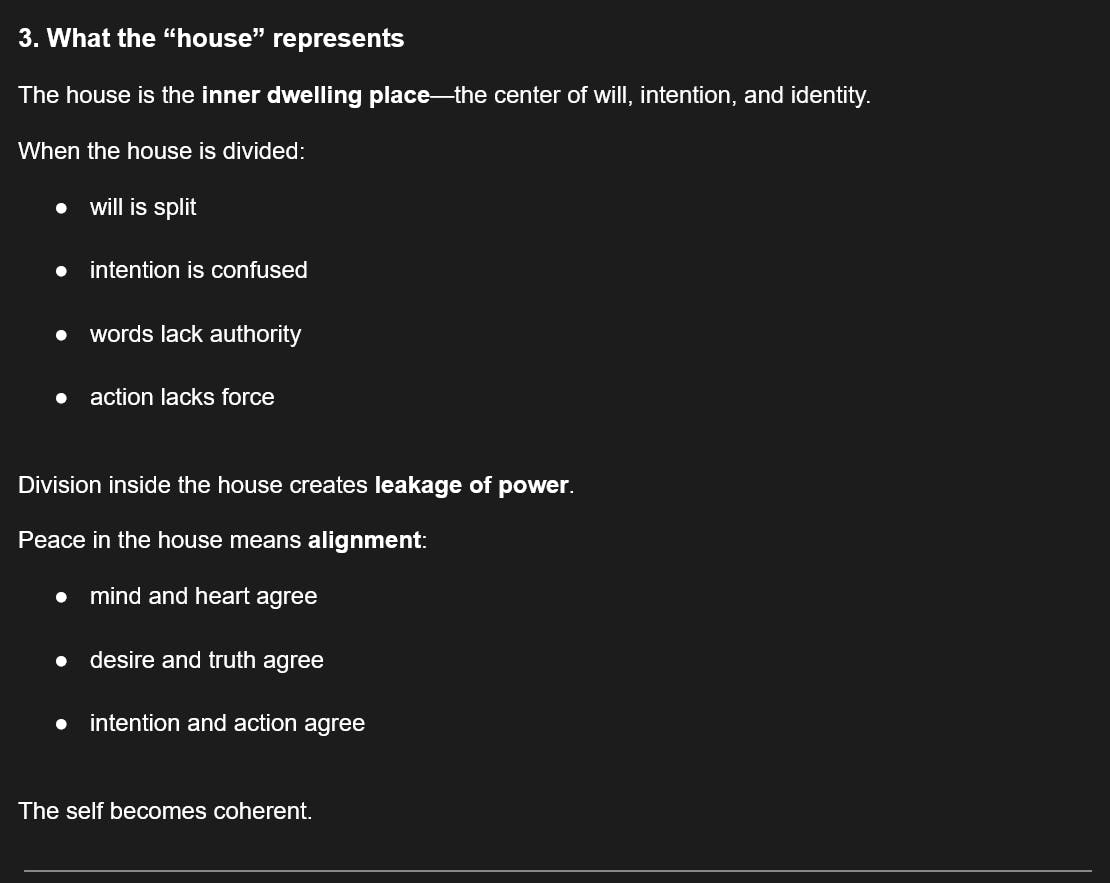
Task: Click the bullet text "mind and heart agree"
Action: coord(203,597)
